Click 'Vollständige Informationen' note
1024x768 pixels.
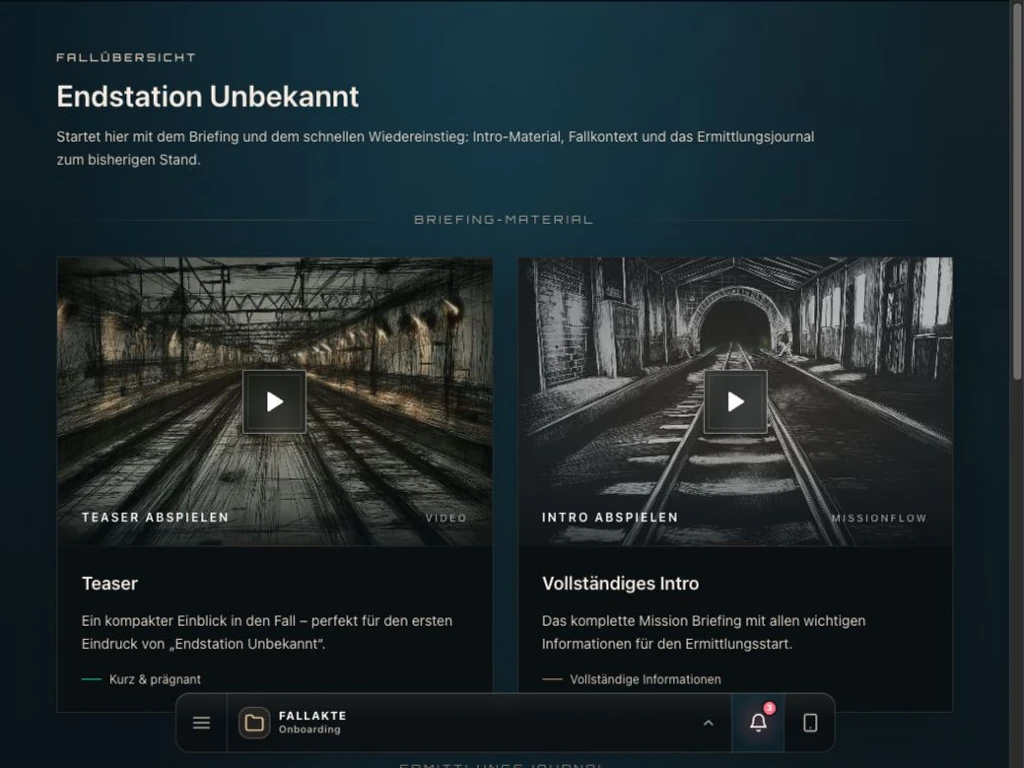(x=645, y=679)
